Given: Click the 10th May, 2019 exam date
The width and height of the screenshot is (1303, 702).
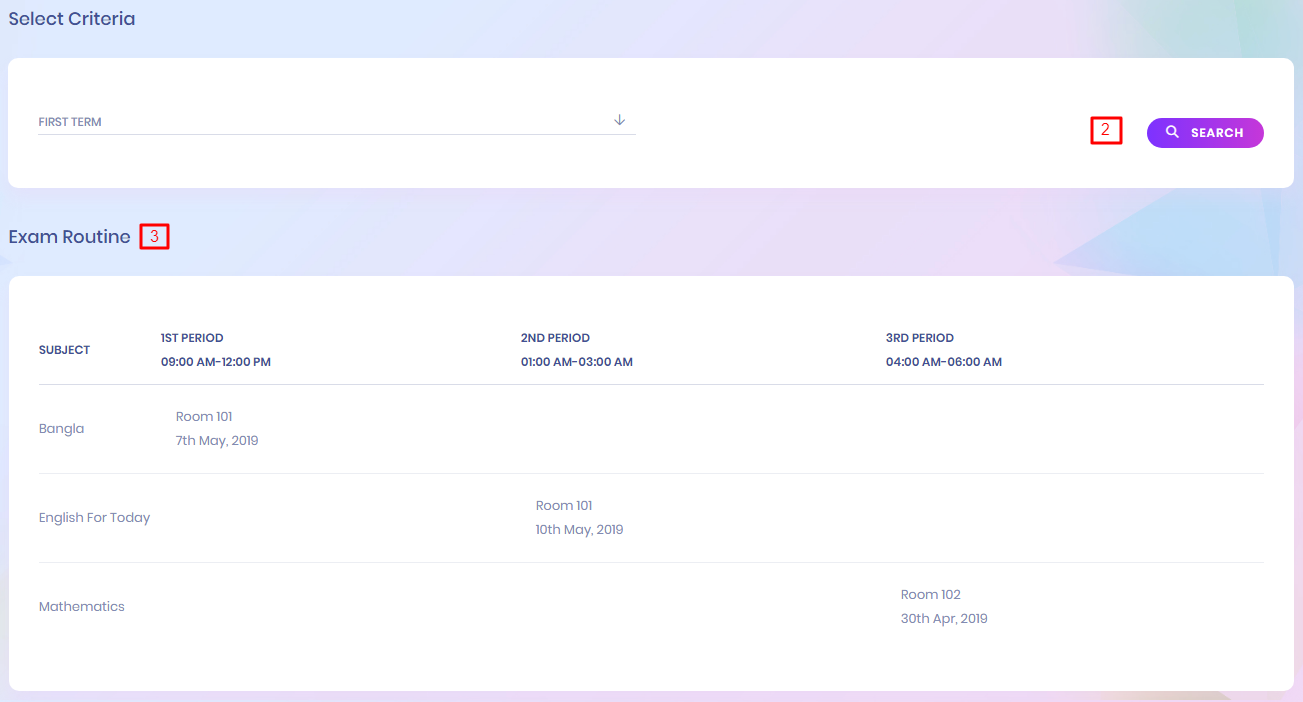Looking at the screenshot, I should click(579, 530).
